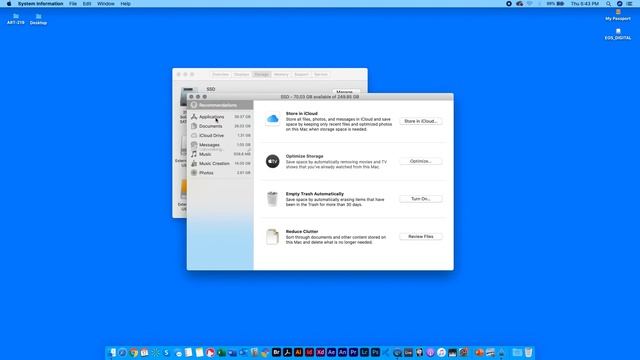
Task: Open the Apple menu
Action: [x=9, y=4]
